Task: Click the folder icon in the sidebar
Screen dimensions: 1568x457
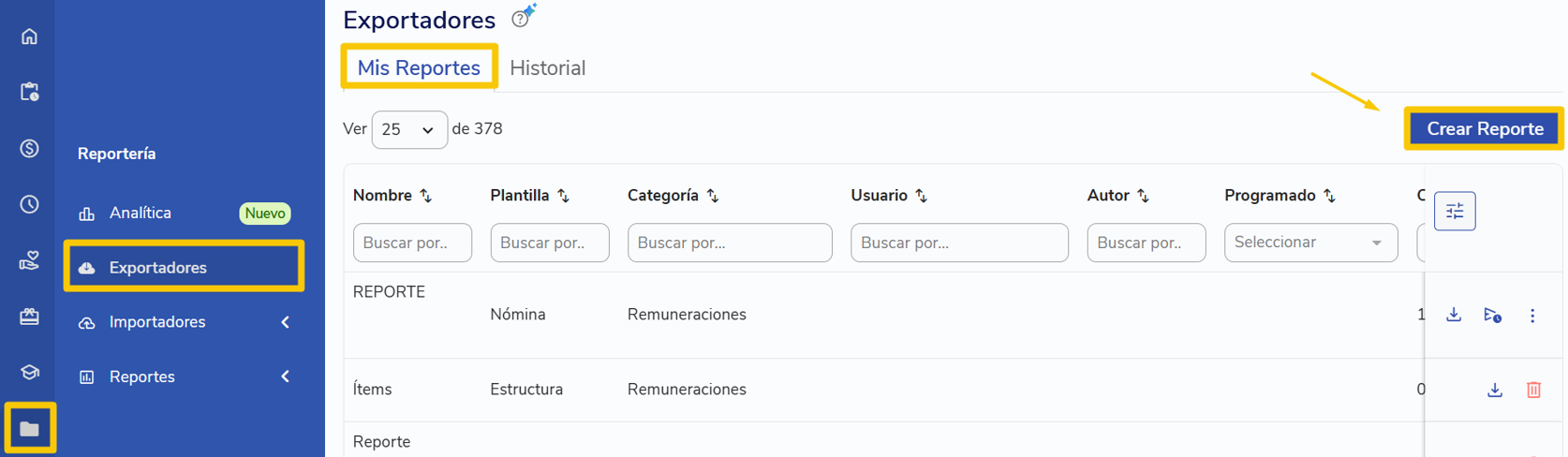Action: 29,429
